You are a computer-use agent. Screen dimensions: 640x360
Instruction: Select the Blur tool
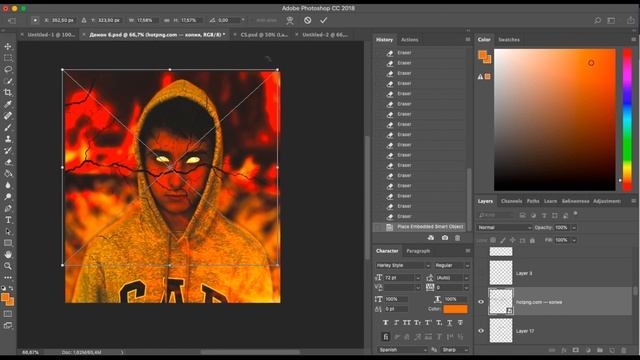[x=8, y=185]
